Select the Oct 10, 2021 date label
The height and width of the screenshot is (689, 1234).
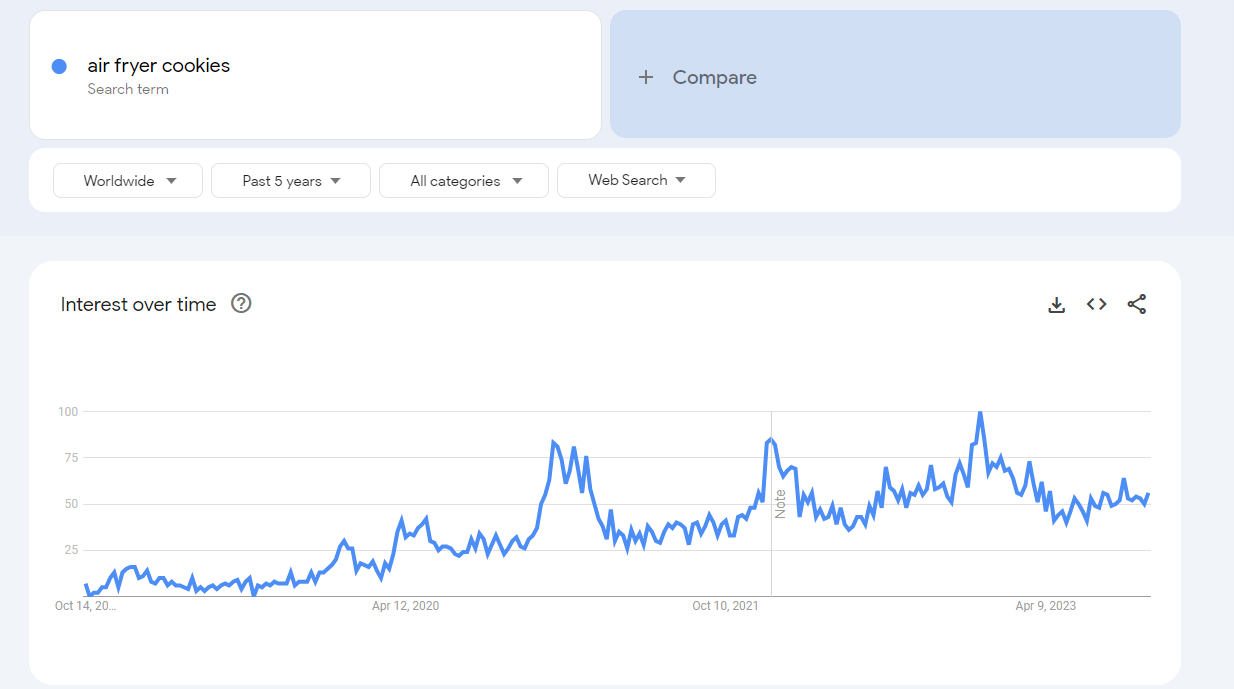point(726,606)
